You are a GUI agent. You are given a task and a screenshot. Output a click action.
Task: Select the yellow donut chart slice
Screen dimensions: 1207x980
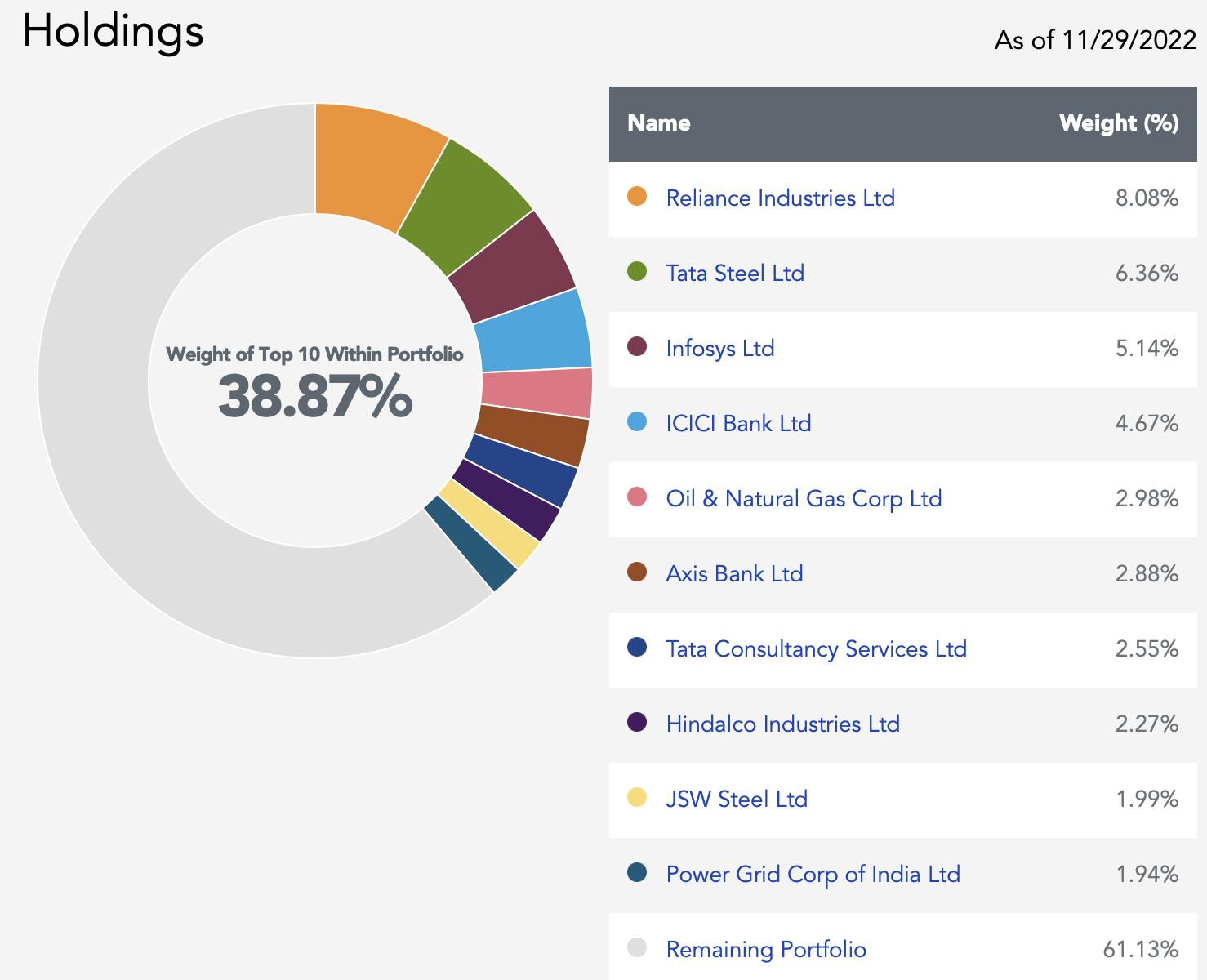pyautogui.click(x=491, y=525)
